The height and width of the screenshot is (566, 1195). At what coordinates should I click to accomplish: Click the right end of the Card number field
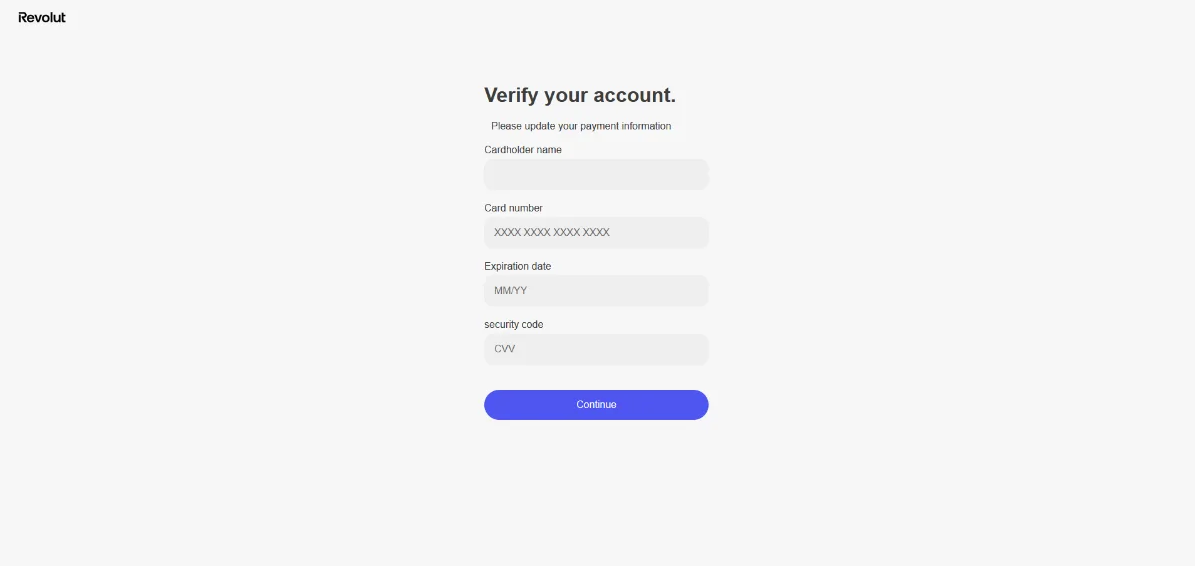tap(695, 232)
